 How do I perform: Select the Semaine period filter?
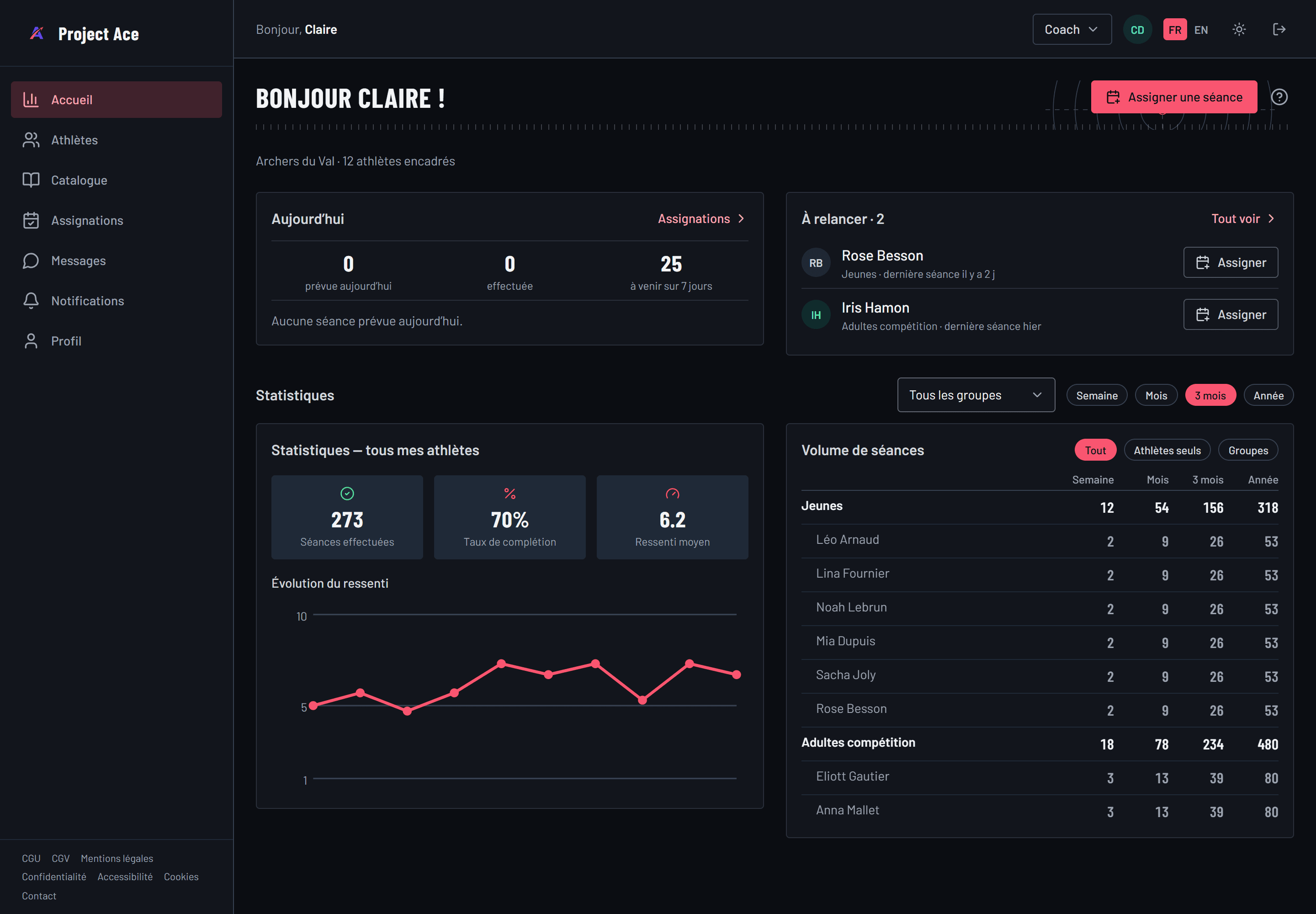1096,395
